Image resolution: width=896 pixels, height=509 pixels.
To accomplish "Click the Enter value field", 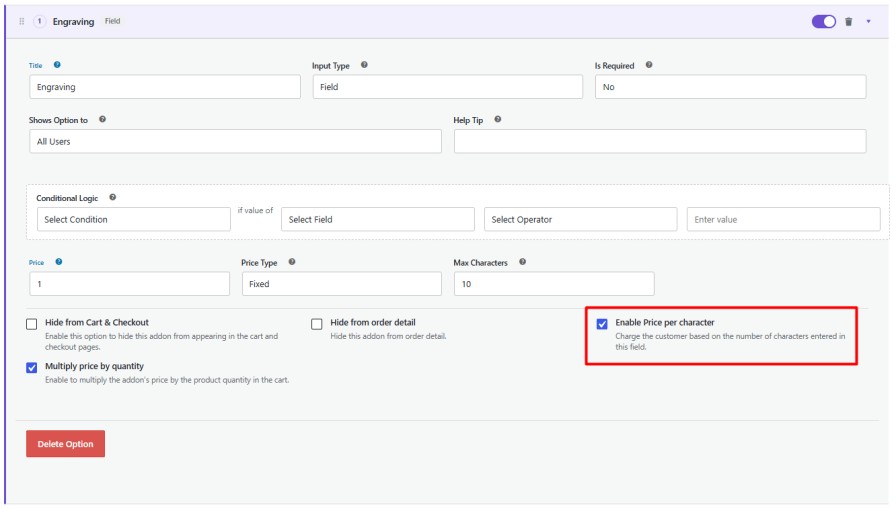I will [x=783, y=219].
